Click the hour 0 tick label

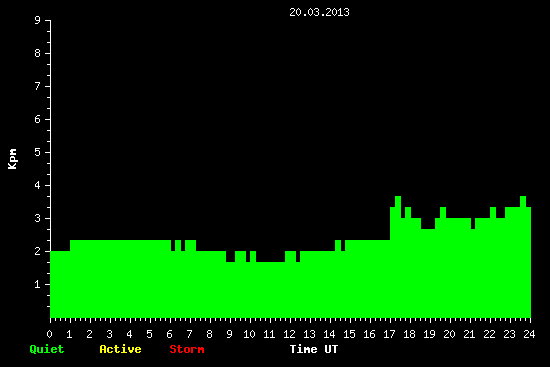[x=49, y=334]
